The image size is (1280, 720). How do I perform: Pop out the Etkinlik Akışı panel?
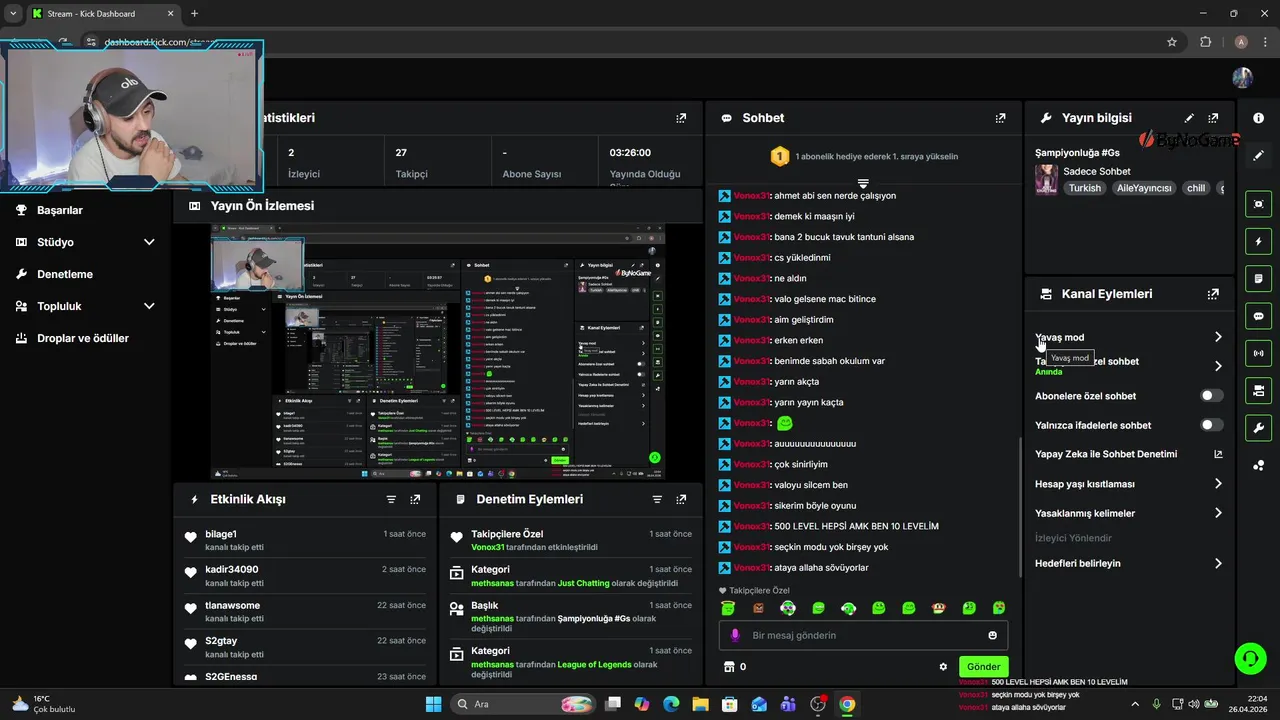[415, 499]
